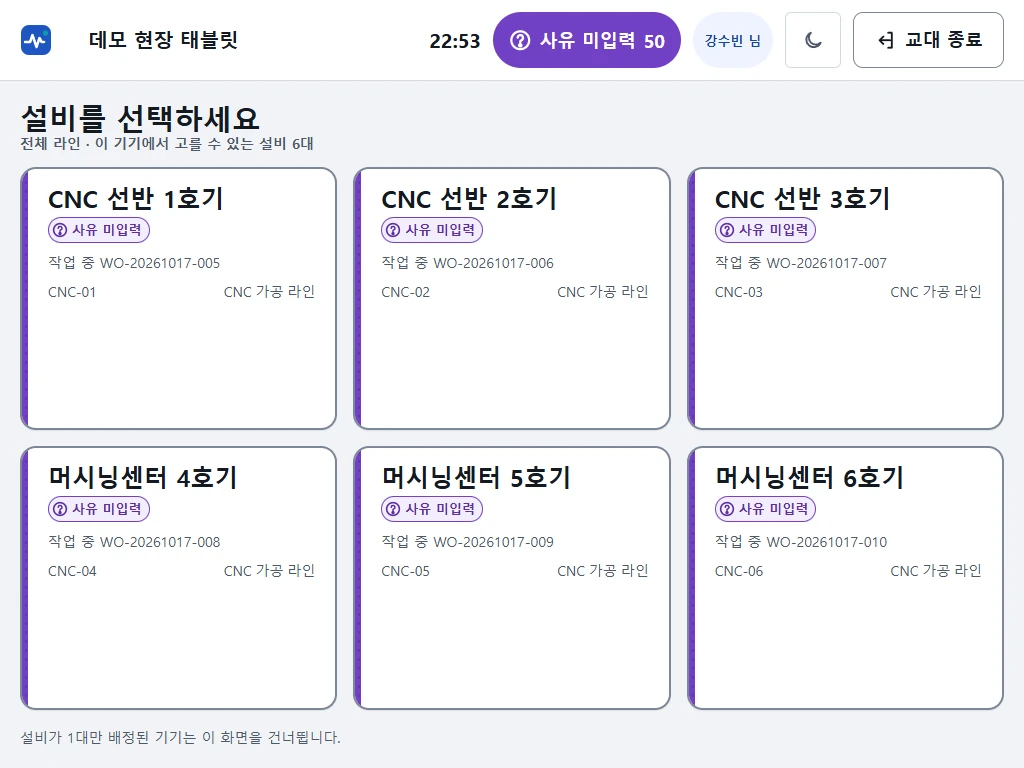Select the 머시닝센터 4호기 card
Image resolution: width=1024 pixels, height=768 pixels.
point(178,578)
